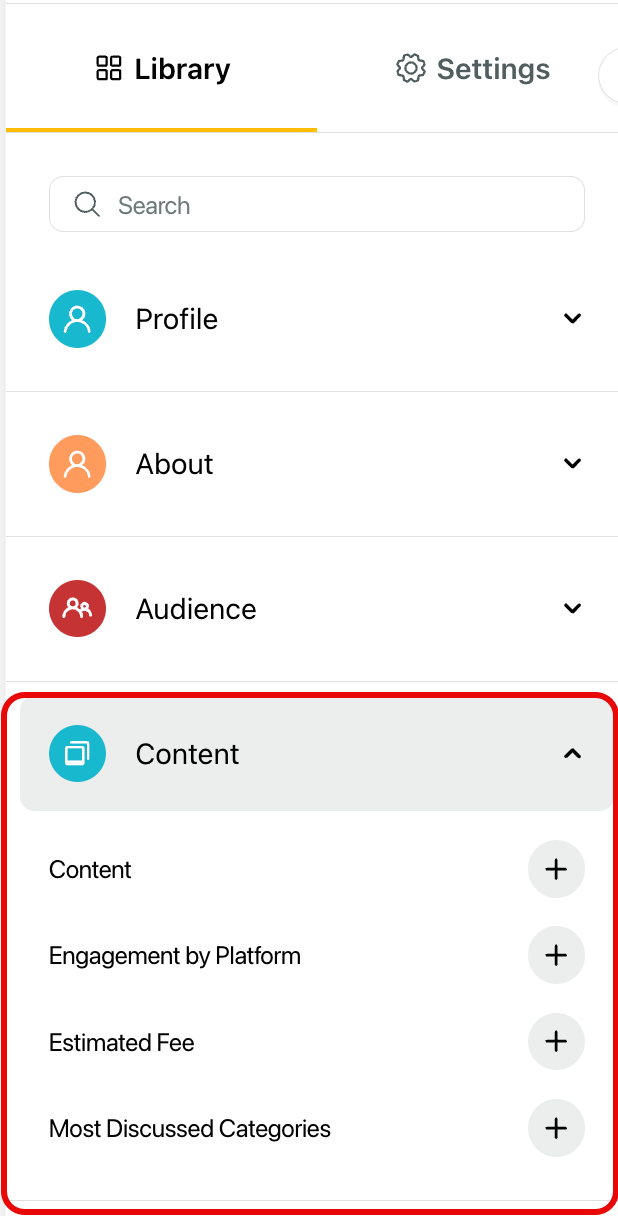Screen dimensions: 618x1216
Task: Collapse the Content section chevron
Action: tap(572, 754)
